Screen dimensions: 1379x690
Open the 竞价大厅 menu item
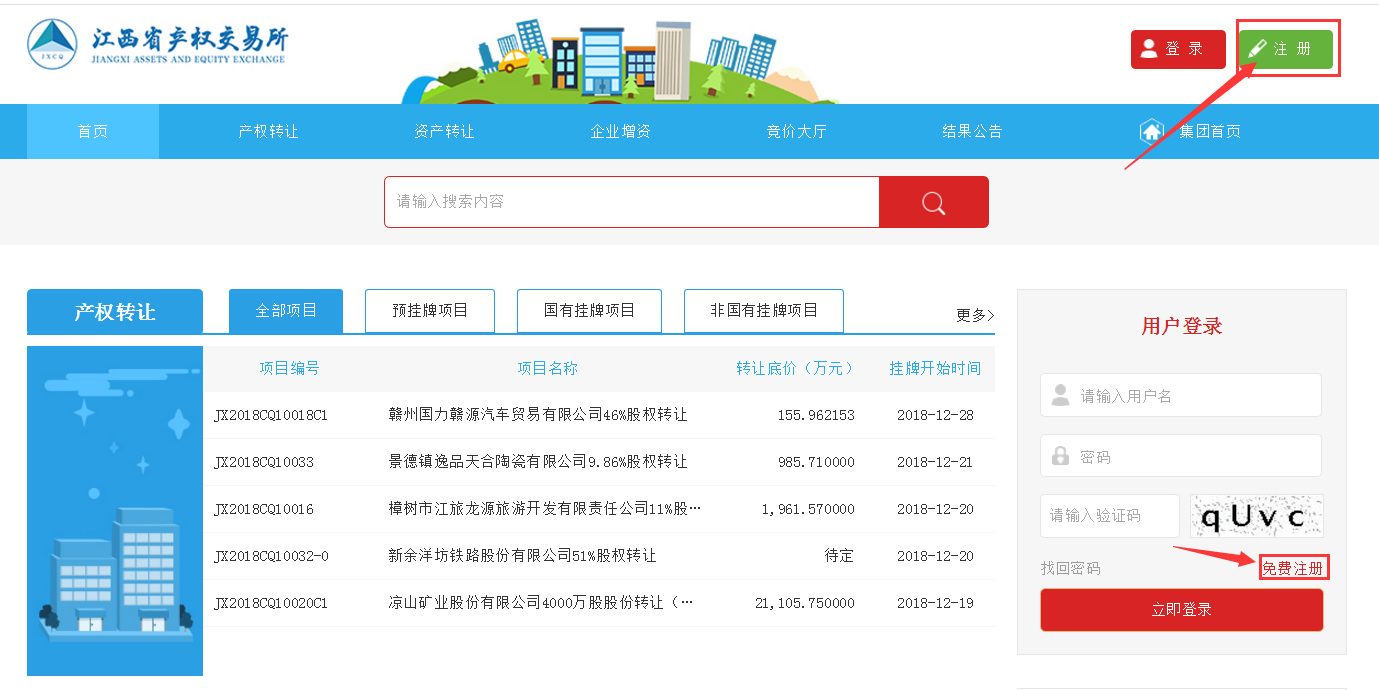coord(796,131)
